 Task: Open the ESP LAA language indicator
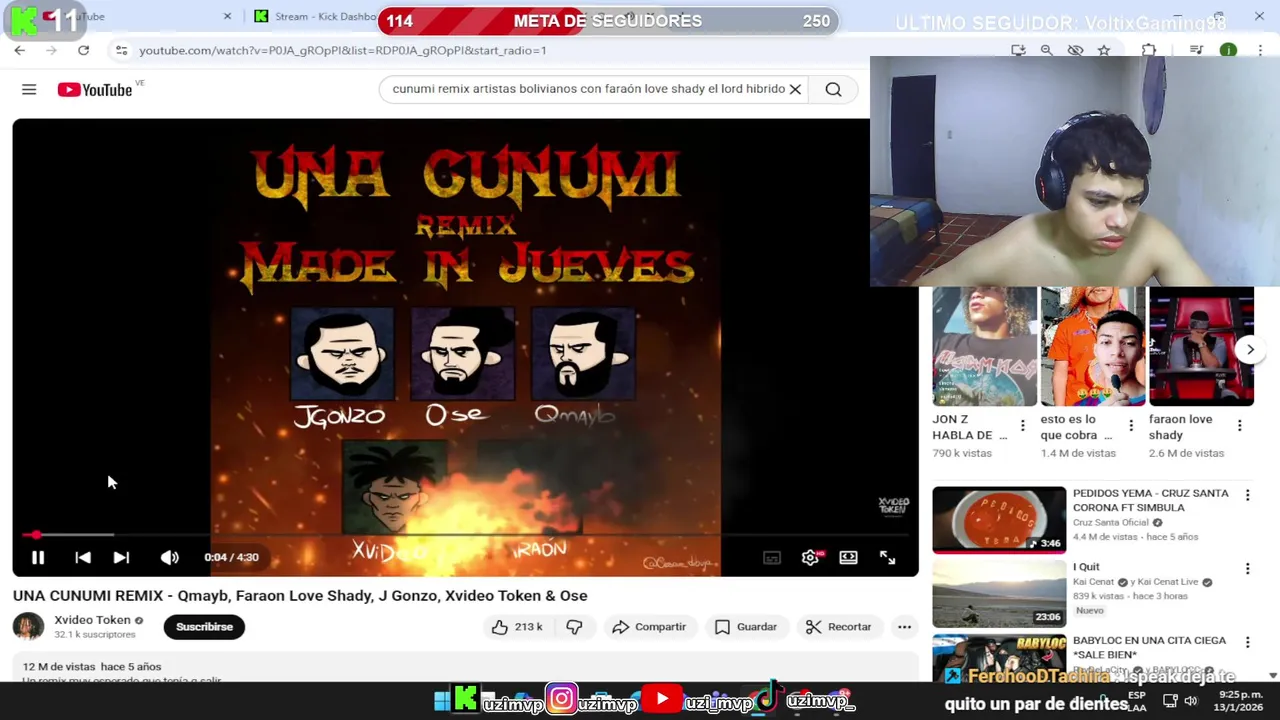(1137, 701)
